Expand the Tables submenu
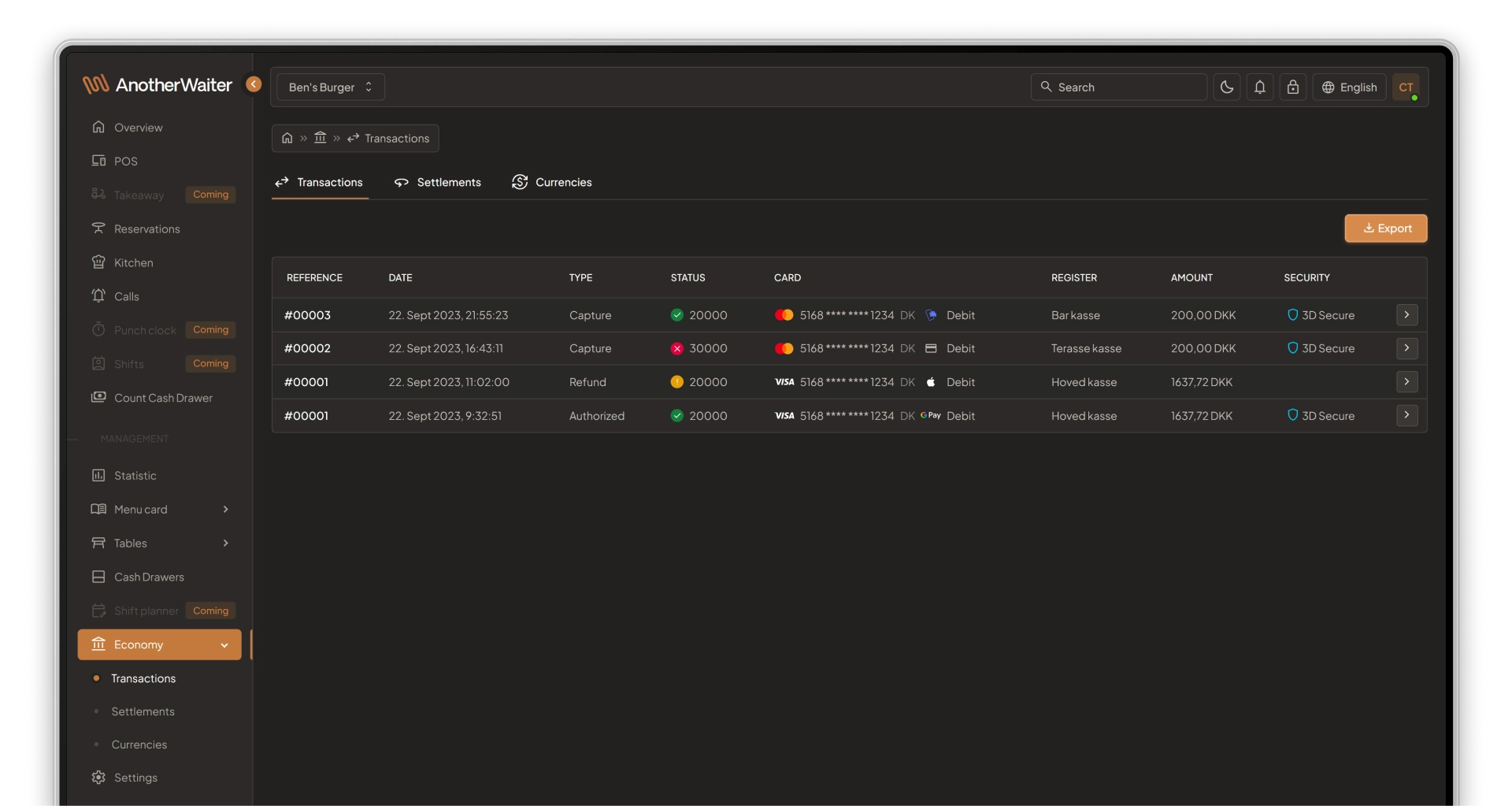1512x806 pixels. click(160, 544)
